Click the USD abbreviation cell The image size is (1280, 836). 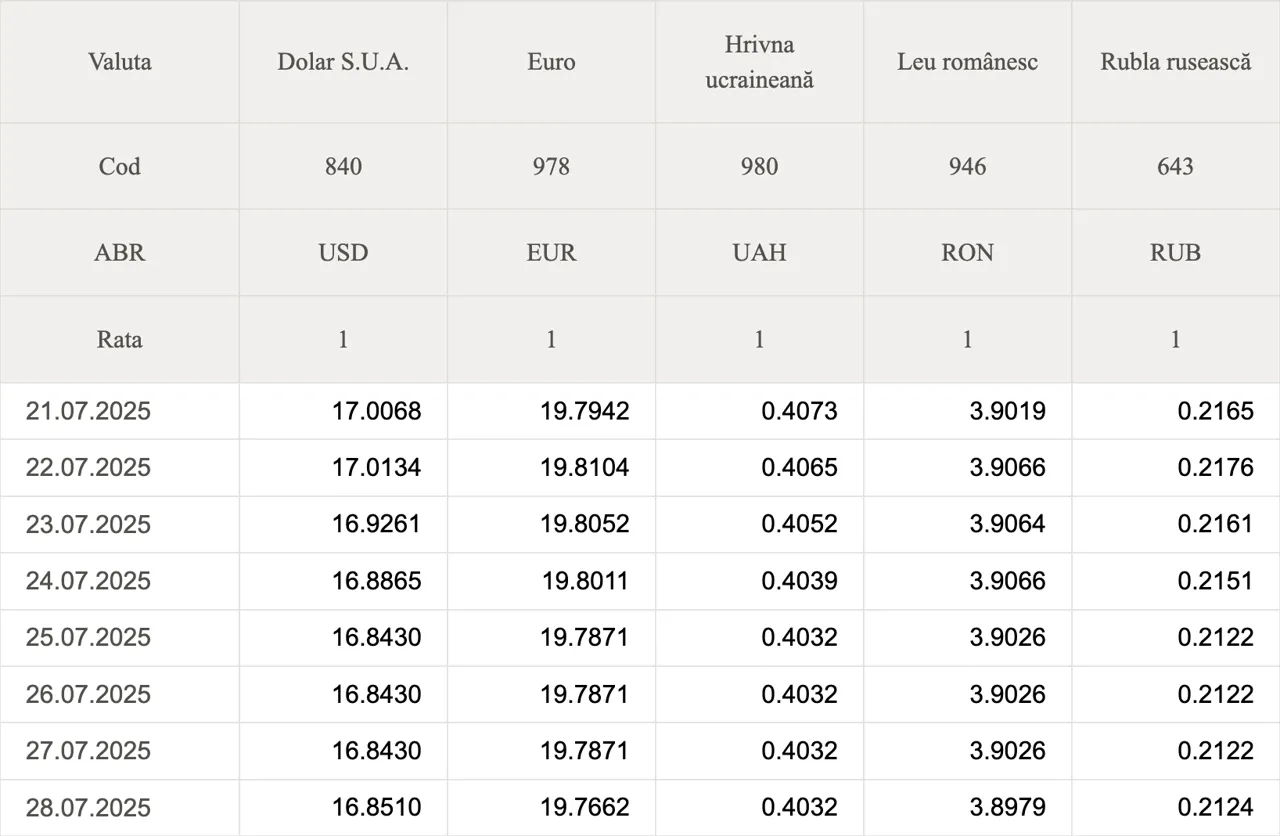(x=343, y=253)
